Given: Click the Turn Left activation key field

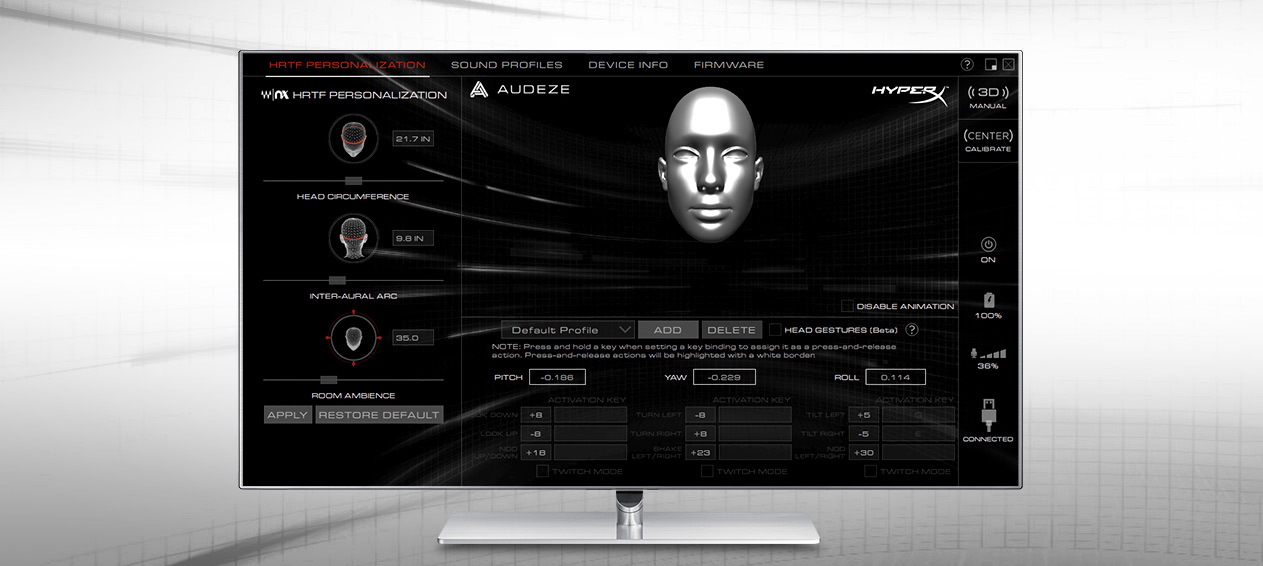Looking at the screenshot, I should pos(755,415).
